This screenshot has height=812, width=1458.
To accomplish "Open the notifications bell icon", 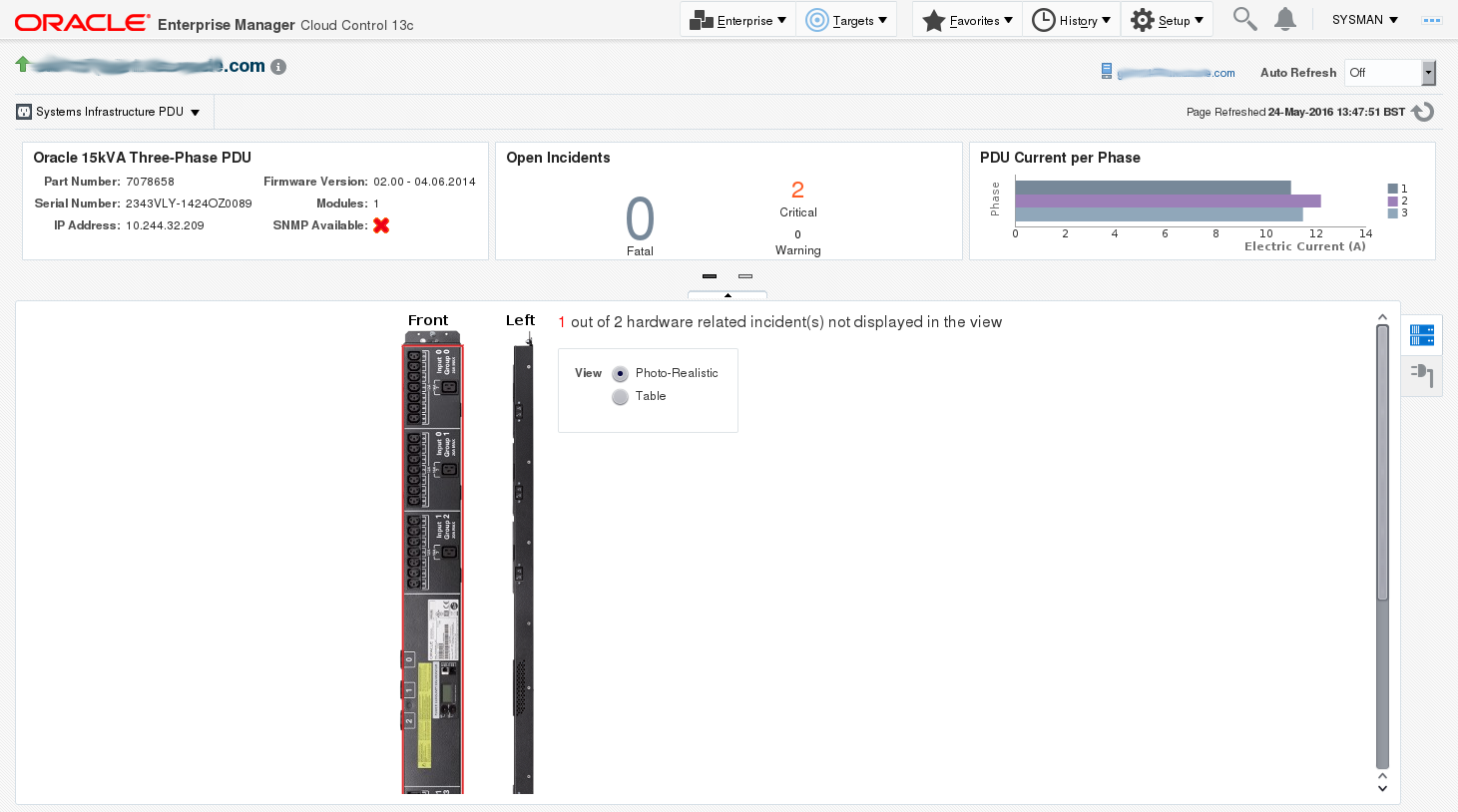I will click(1285, 19).
